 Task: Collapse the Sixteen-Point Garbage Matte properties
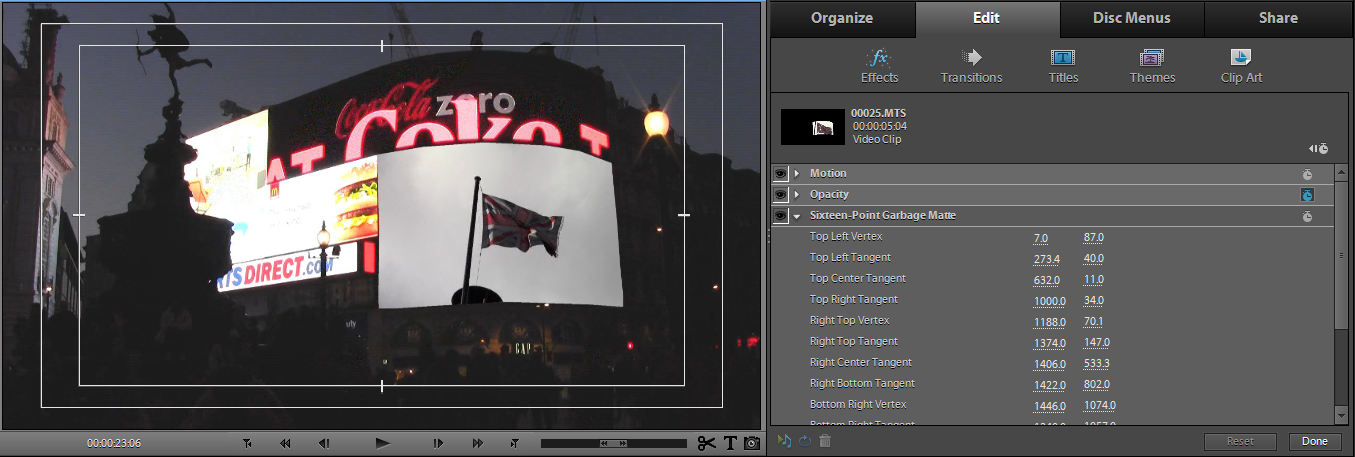point(797,216)
